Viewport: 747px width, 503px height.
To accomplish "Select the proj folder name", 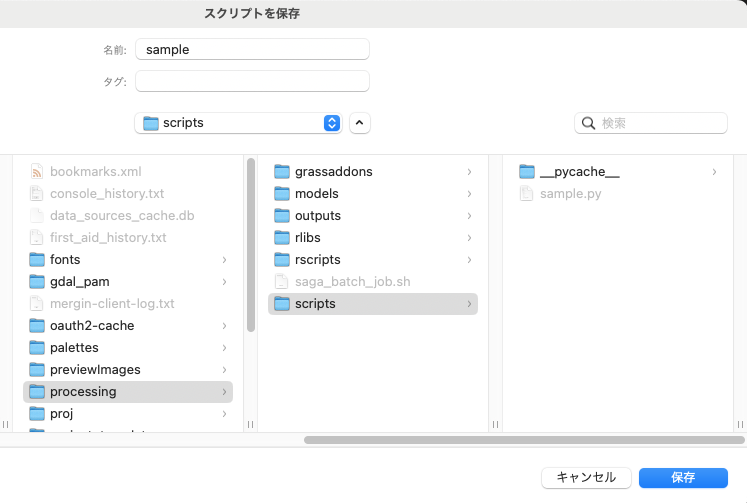I will (x=61, y=413).
